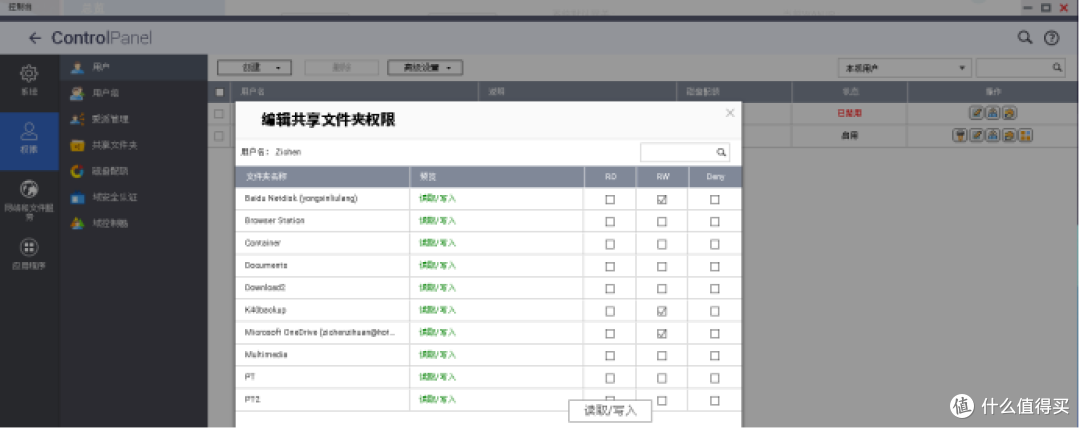Click the Baidu Netdisk folder name
The height and width of the screenshot is (429, 1080).
pyautogui.click(x=301, y=198)
